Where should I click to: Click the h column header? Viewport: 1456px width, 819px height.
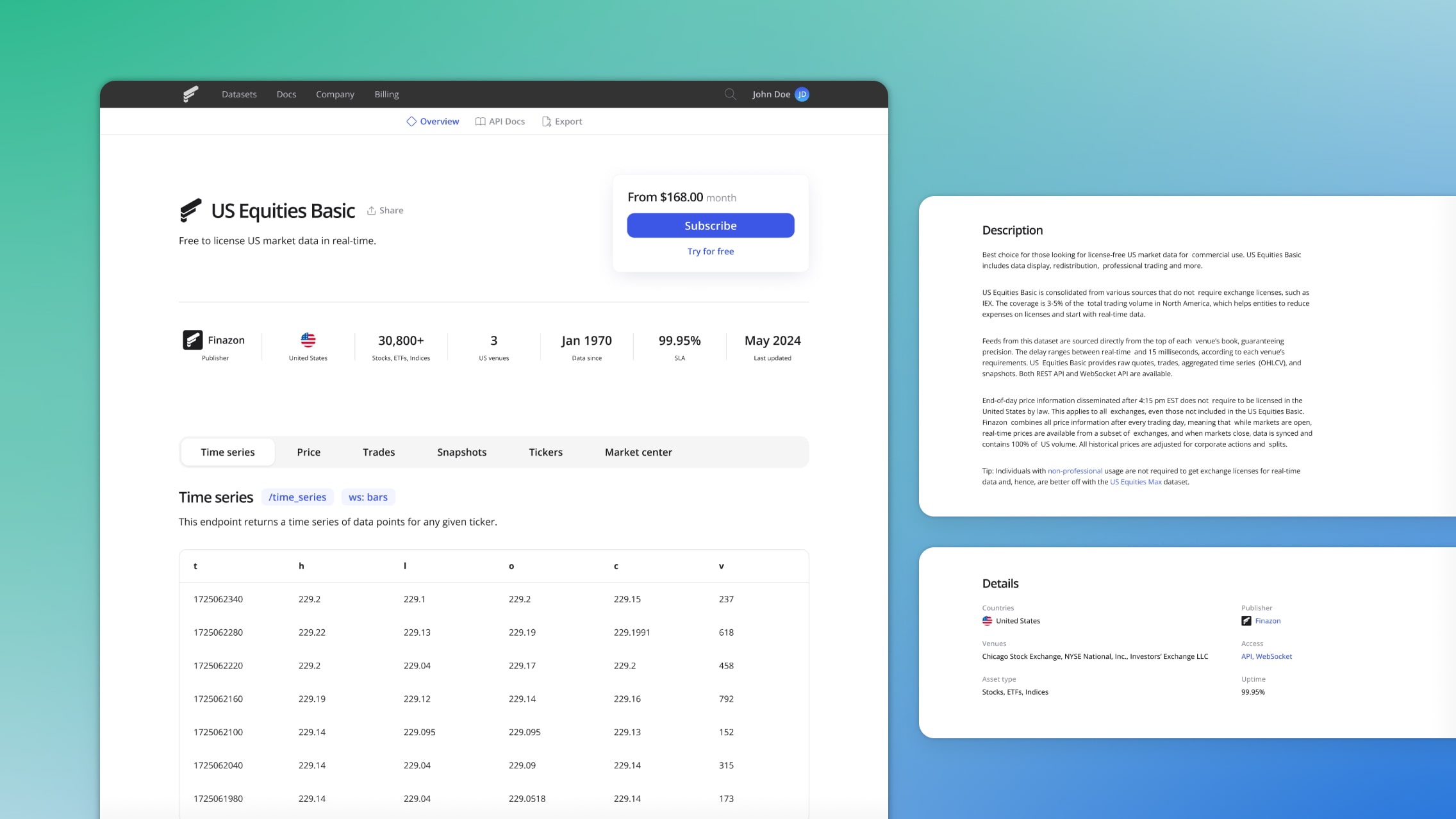click(301, 566)
